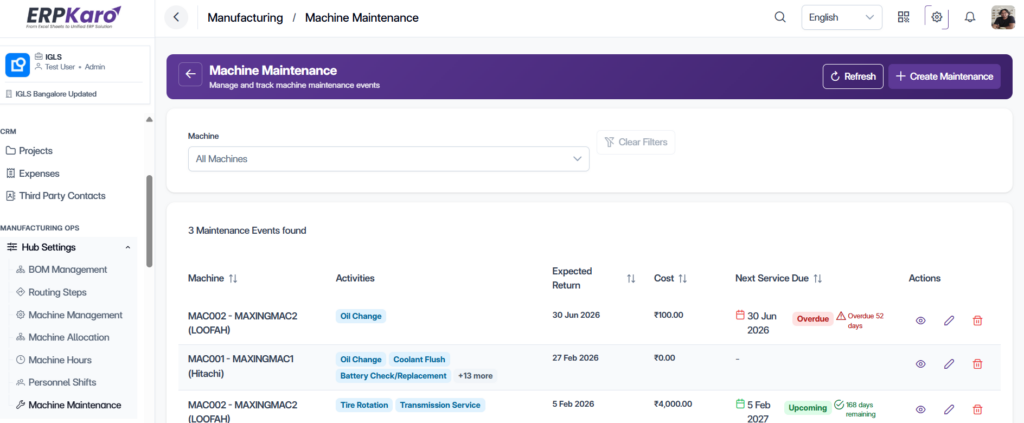Sort table by Expected Return column
Image resolution: width=1024 pixels, height=423 pixels.
[631, 279]
